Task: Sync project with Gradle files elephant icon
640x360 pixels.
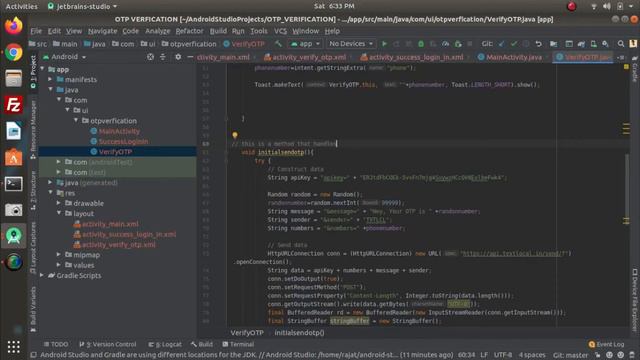Action: click(581, 44)
